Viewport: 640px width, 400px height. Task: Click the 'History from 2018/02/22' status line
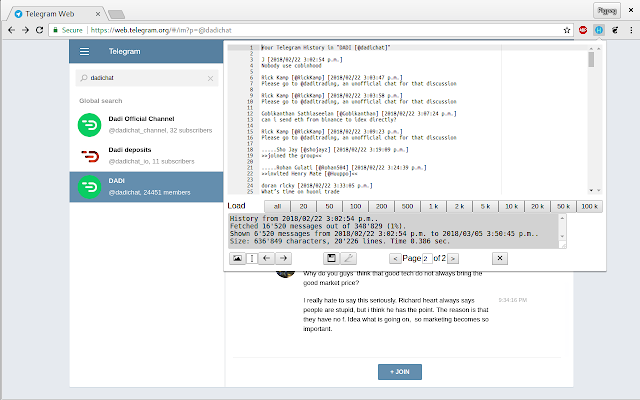[x=304, y=219]
